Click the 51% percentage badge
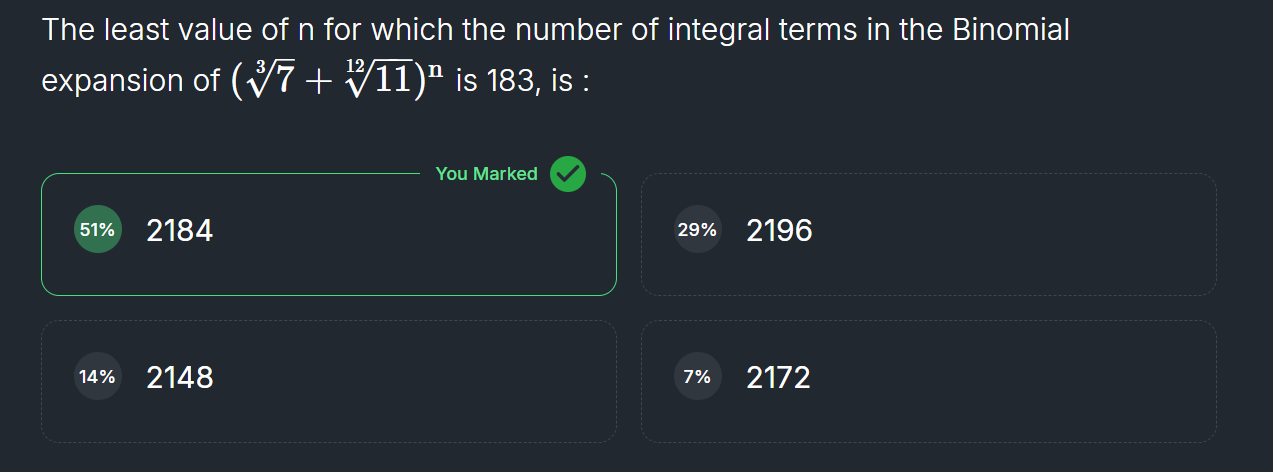 pos(97,230)
